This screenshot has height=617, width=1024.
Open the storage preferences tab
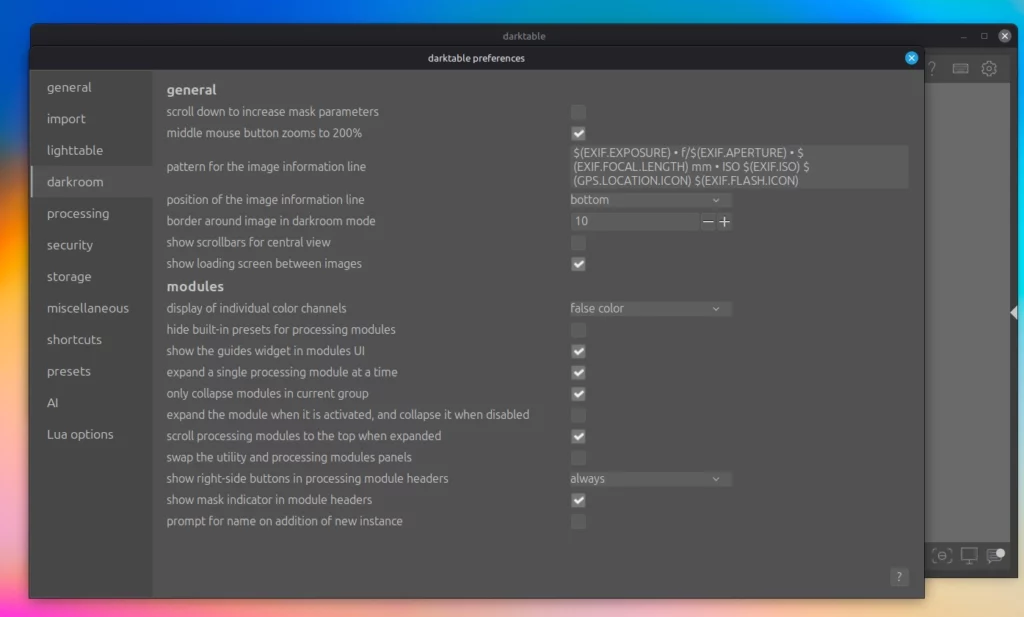coord(91,276)
